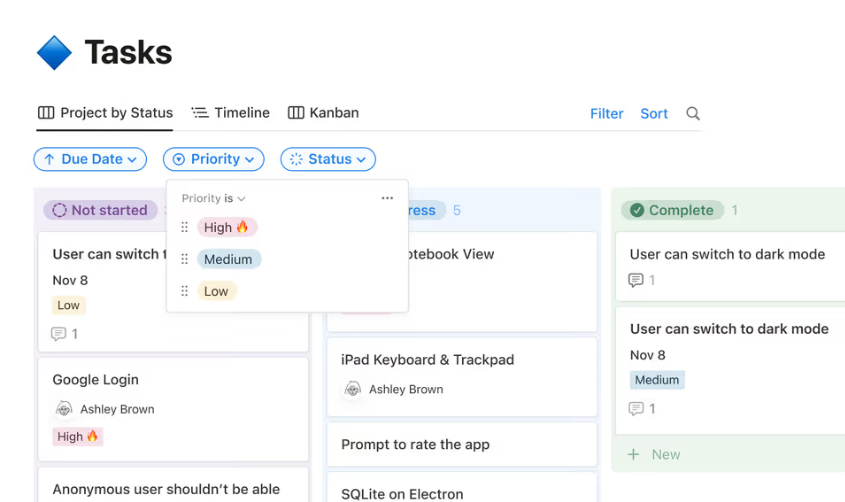
Task: Click comment icon on first Complete card
Action: (636, 280)
